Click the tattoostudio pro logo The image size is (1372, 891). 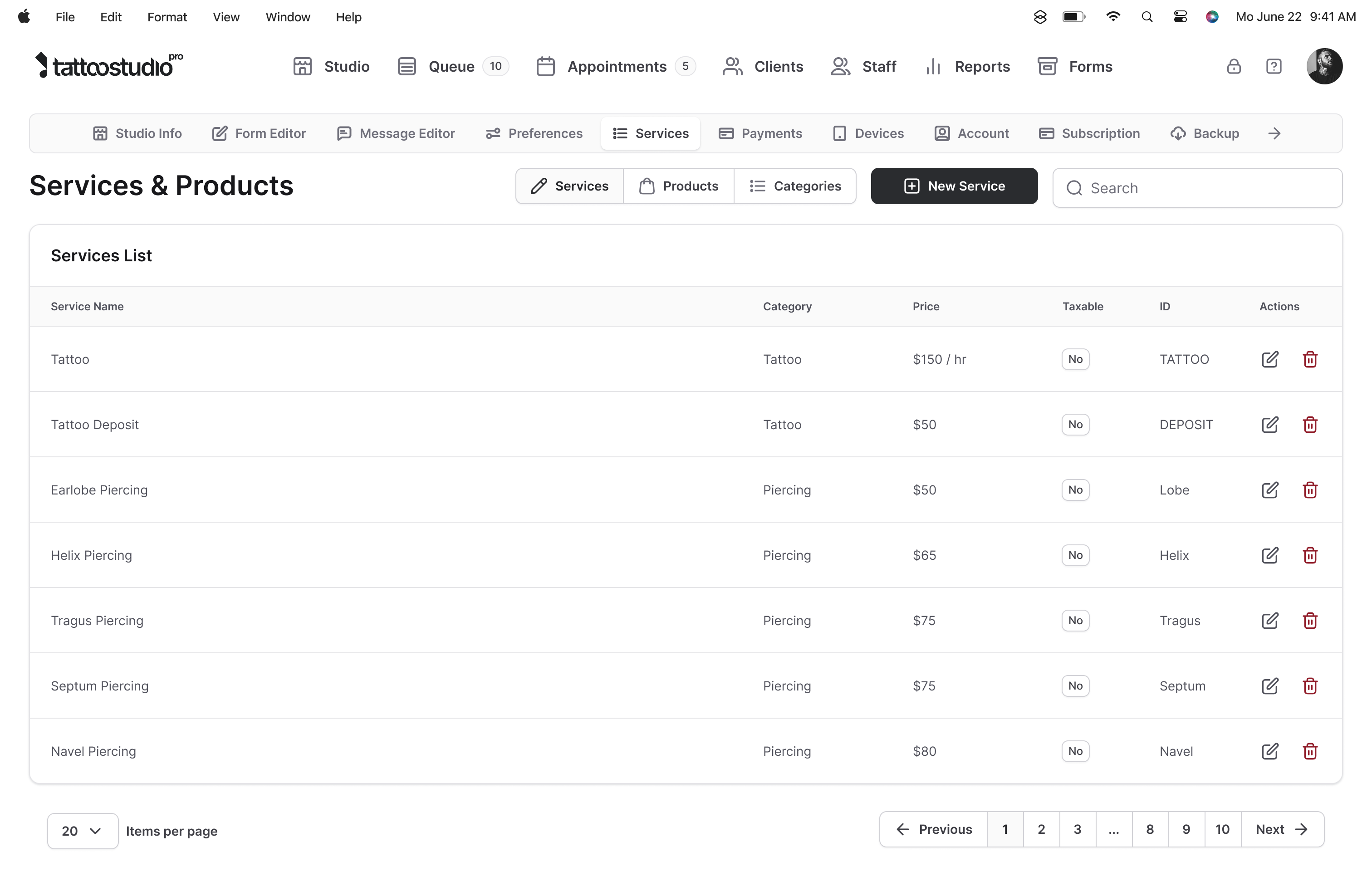(x=108, y=65)
